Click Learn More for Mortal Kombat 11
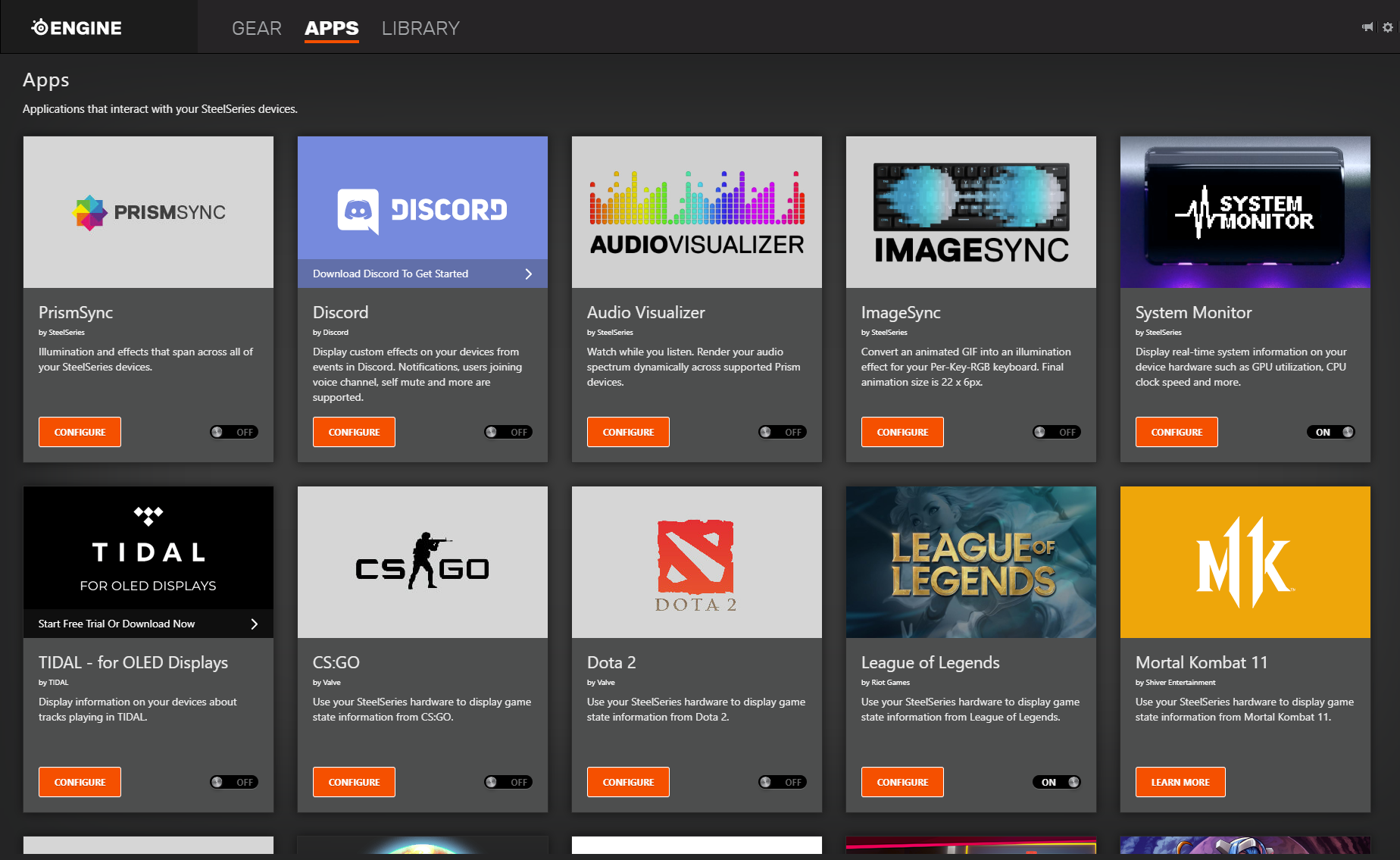Image resolution: width=1400 pixels, height=860 pixels. pyautogui.click(x=1180, y=782)
